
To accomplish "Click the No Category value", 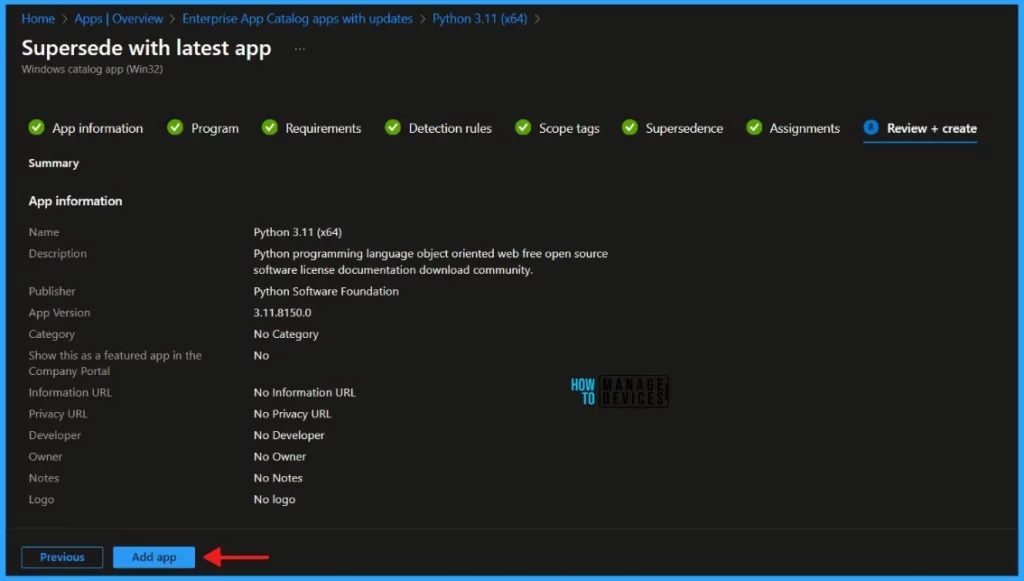I will (x=286, y=334).
